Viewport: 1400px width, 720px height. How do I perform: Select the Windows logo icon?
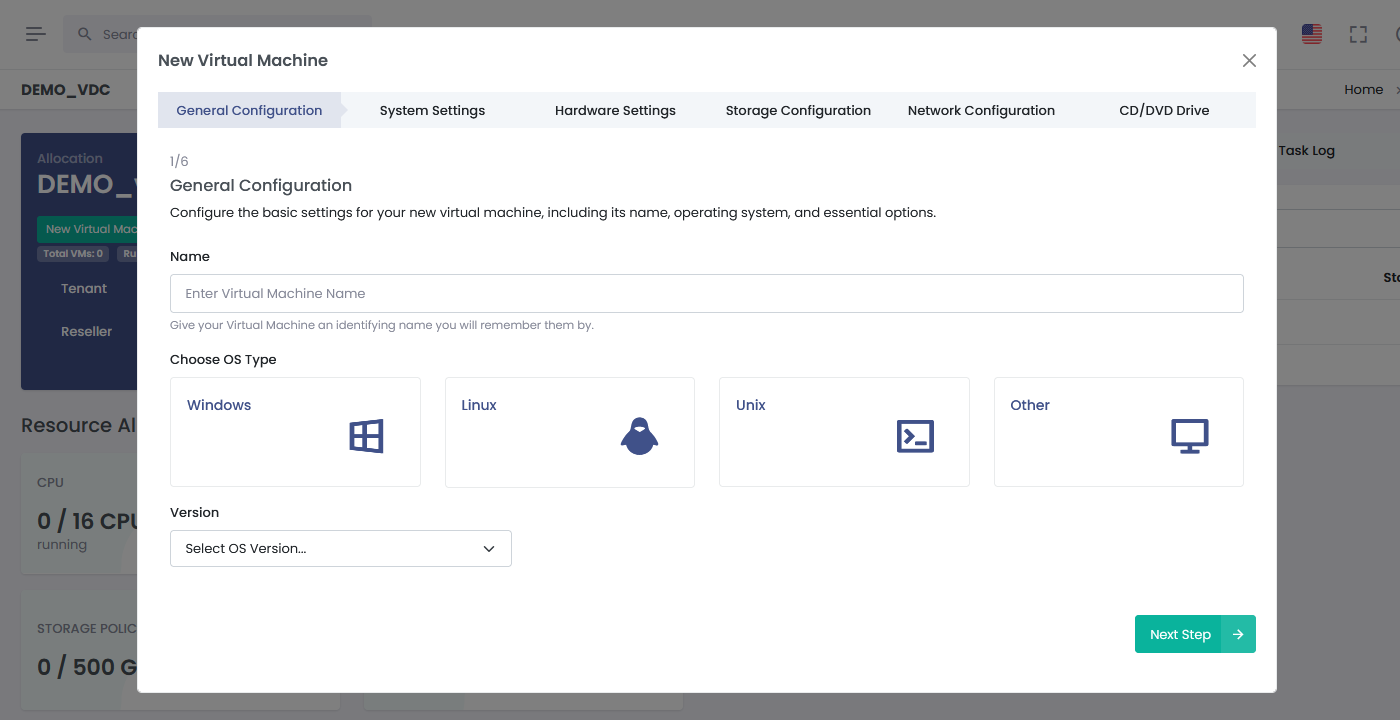[366, 436]
